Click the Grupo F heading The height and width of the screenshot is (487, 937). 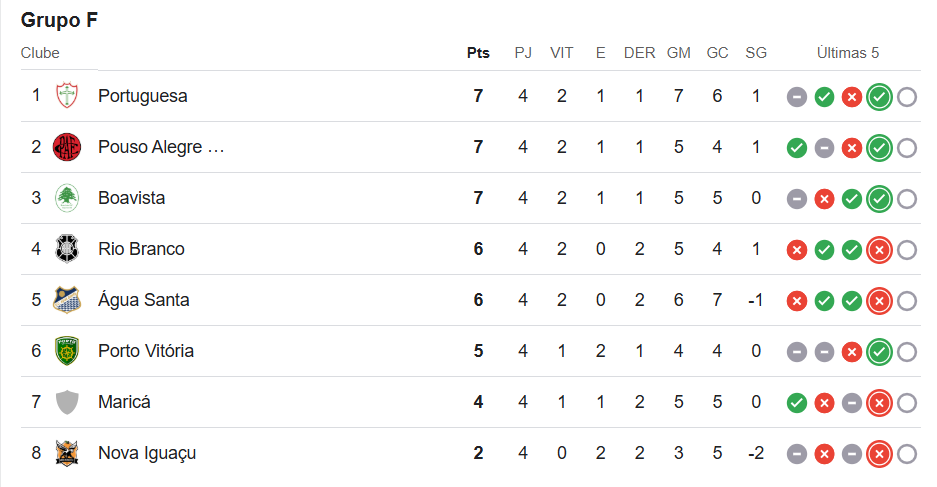[x=60, y=20]
